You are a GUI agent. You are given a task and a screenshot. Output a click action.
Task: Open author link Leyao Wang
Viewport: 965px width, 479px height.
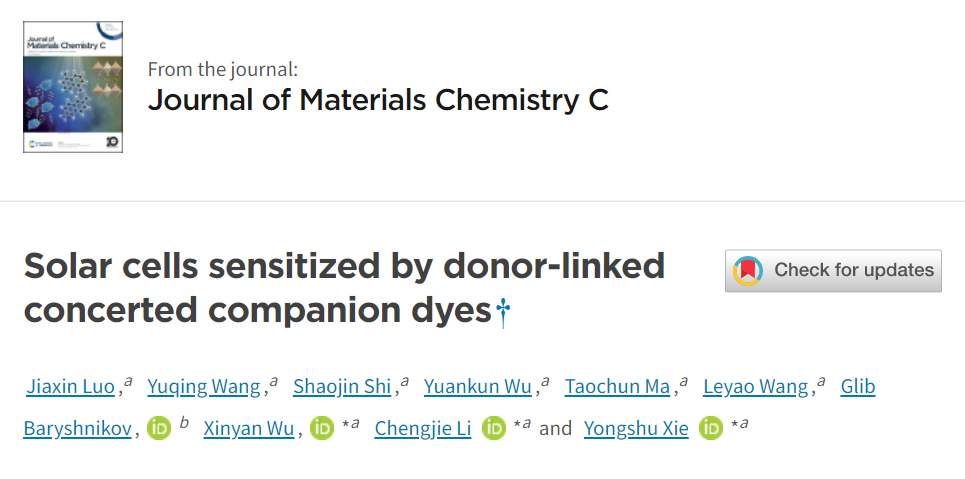[x=755, y=387]
